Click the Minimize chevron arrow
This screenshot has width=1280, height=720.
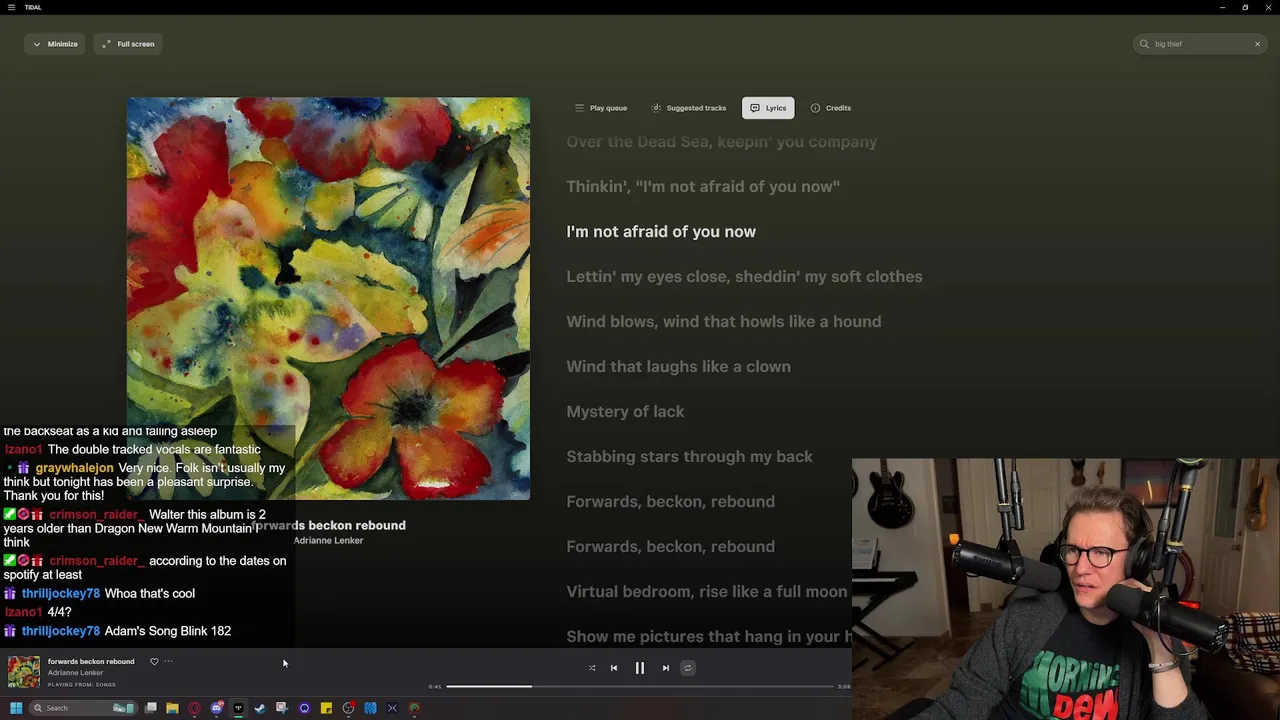pos(37,44)
